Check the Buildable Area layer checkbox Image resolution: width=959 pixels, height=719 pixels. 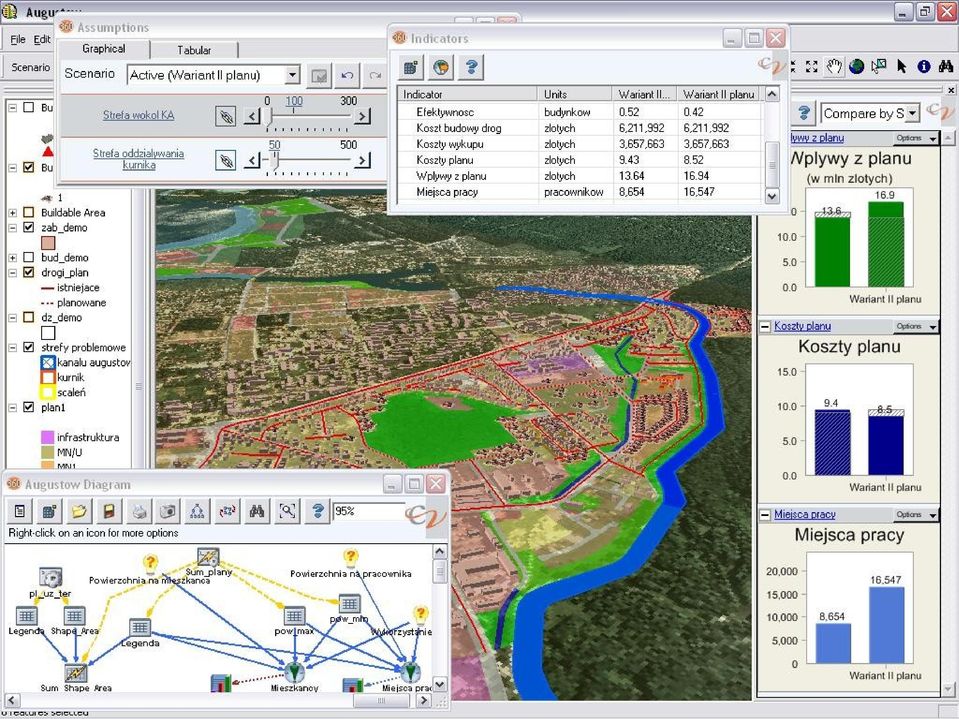coord(29,213)
